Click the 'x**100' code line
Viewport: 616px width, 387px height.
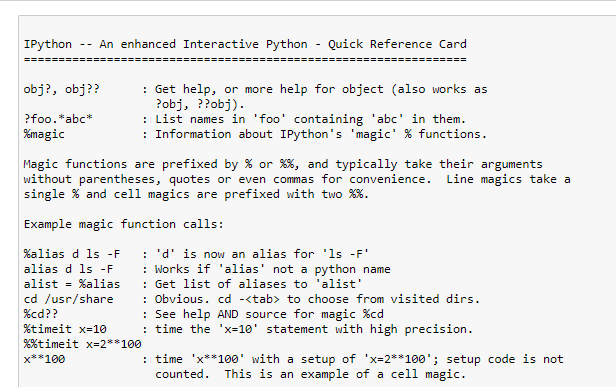44,359
